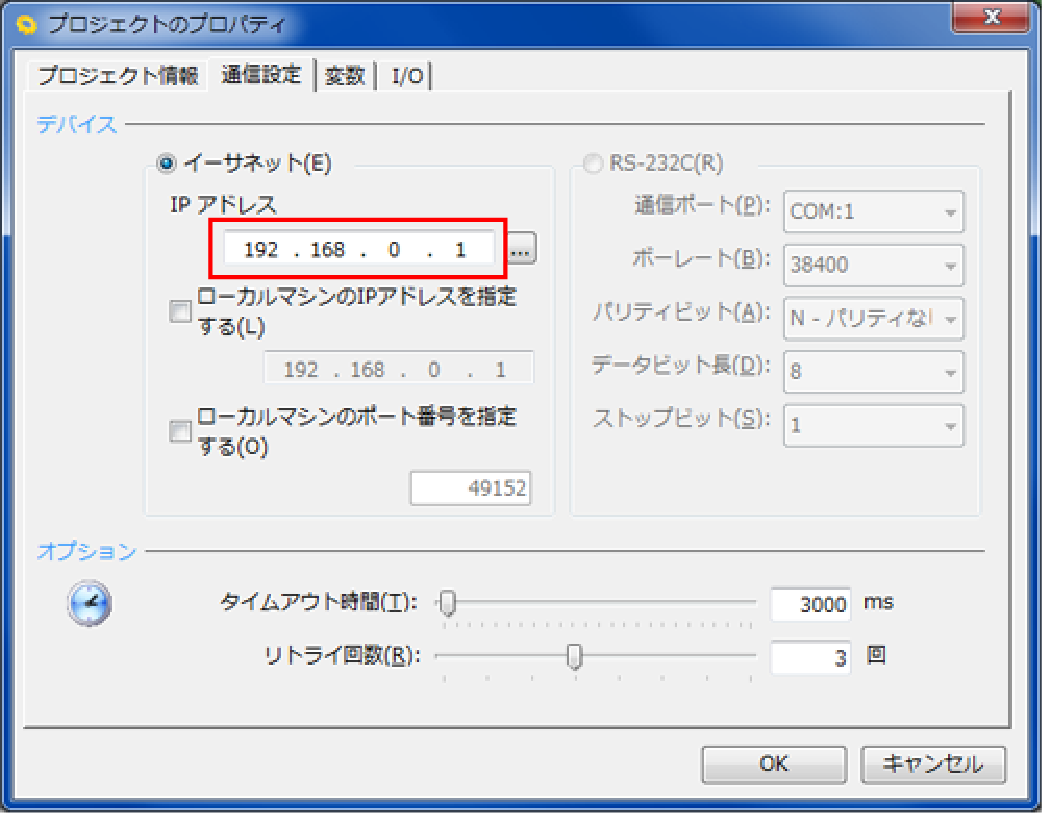Click the リトライ回数 value input field
The image size is (1042, 813).
point(810,657)
